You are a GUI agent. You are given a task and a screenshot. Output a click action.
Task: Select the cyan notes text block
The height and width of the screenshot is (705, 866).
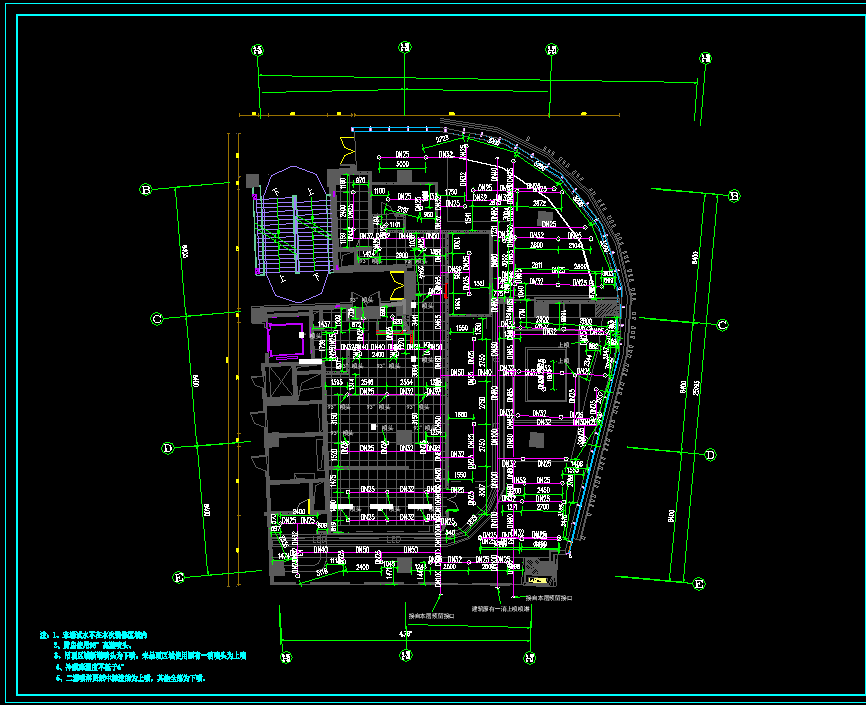(140, 657)
